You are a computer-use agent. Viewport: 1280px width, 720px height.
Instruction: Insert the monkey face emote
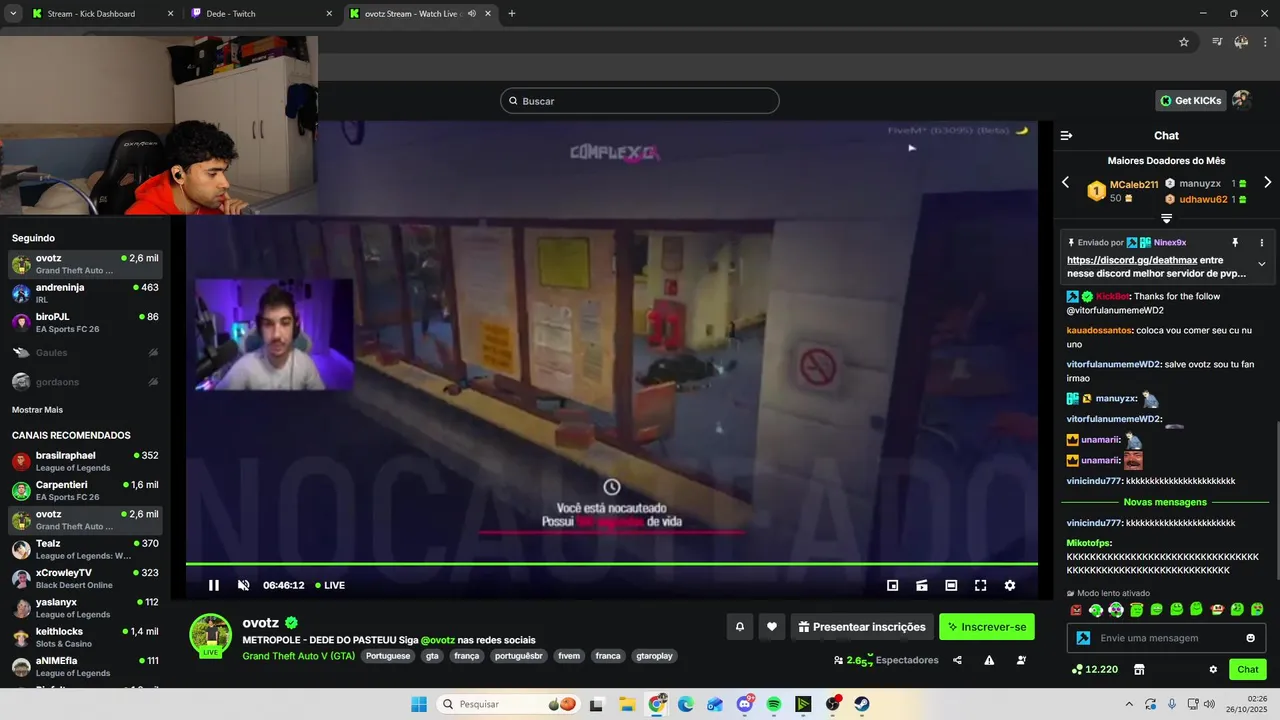[x=1217, y=609]
